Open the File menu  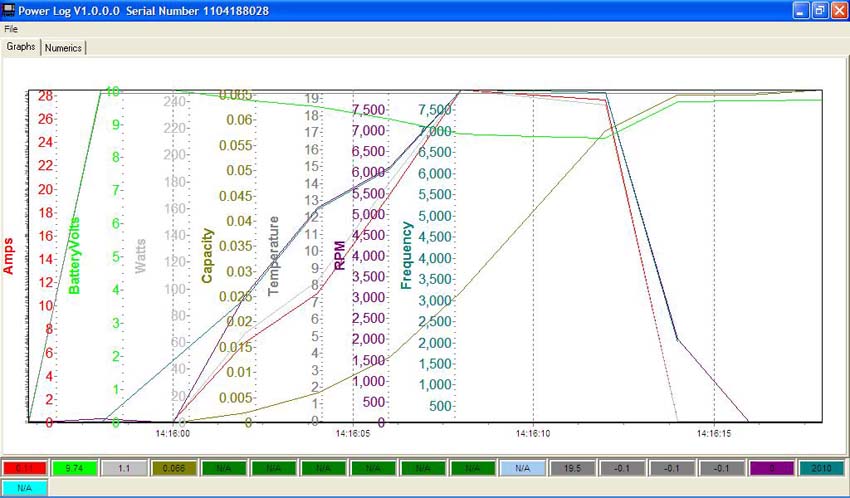pos(11,29)
